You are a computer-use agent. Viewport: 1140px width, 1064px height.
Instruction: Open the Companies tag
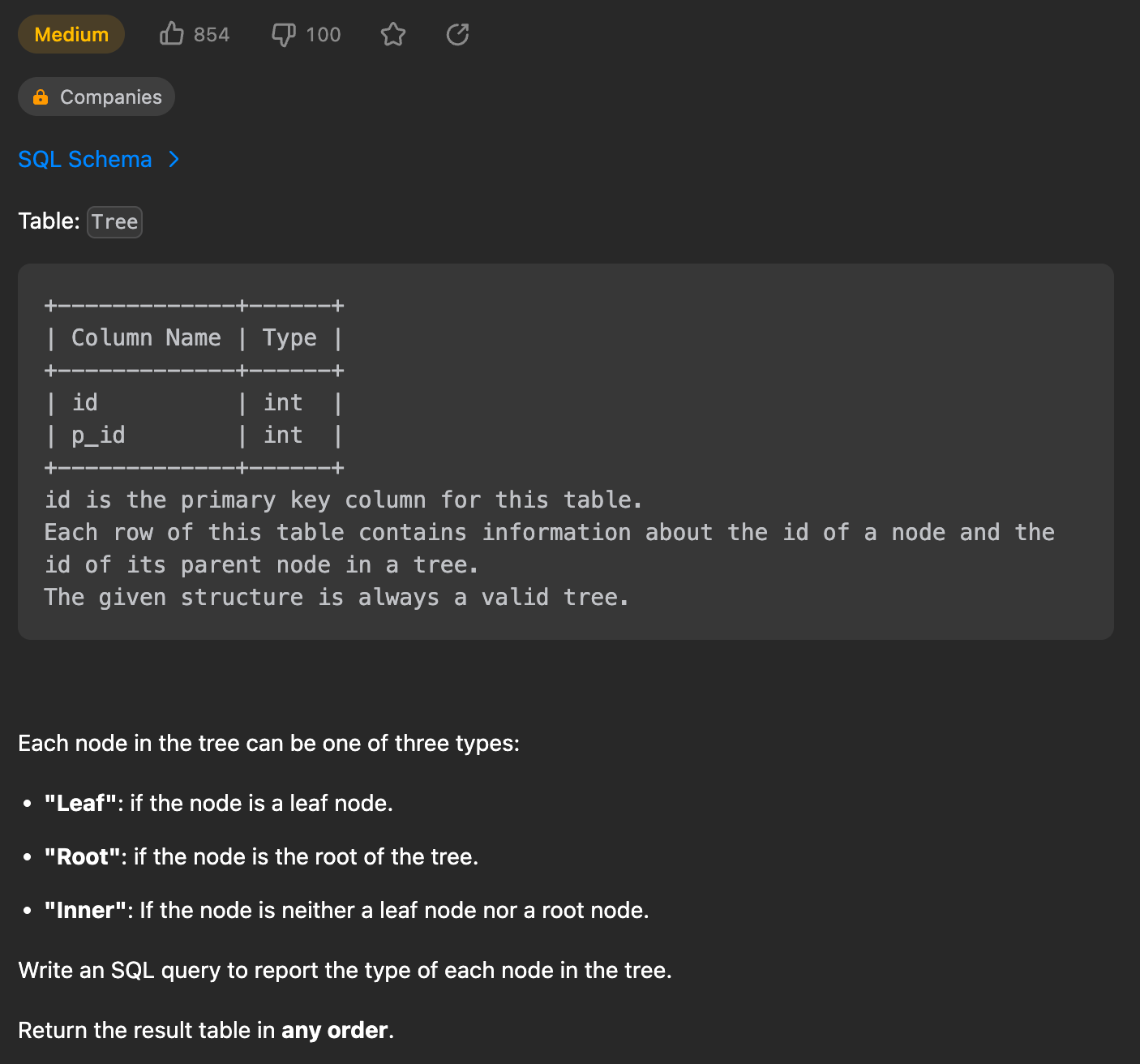coord(110,97)
